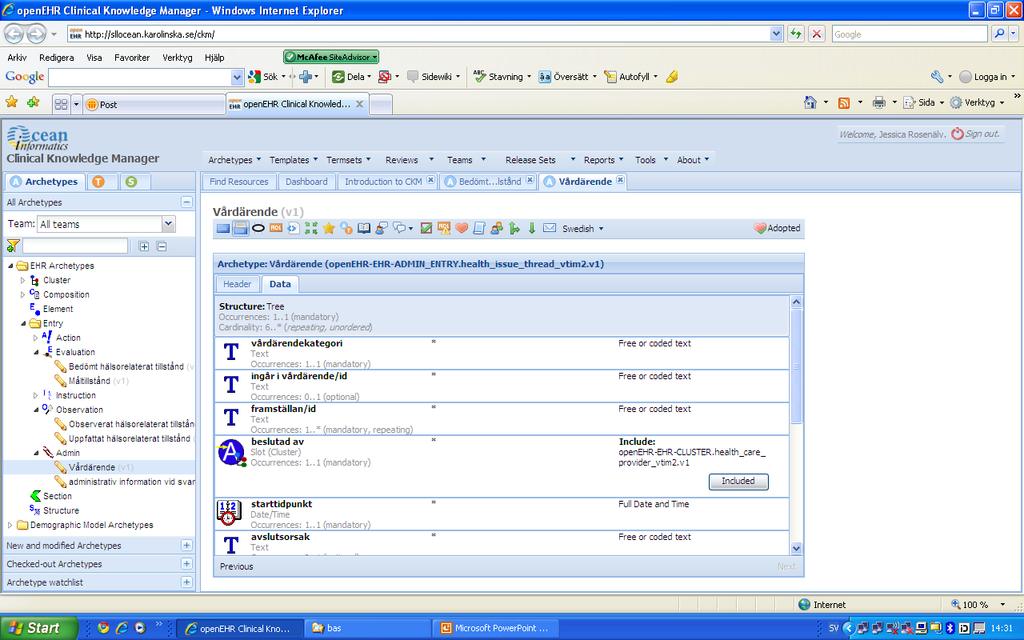The image size is (1024, 640).
Task: Expand Checked-out Archetypes panel
Action: tap(187, 564)
